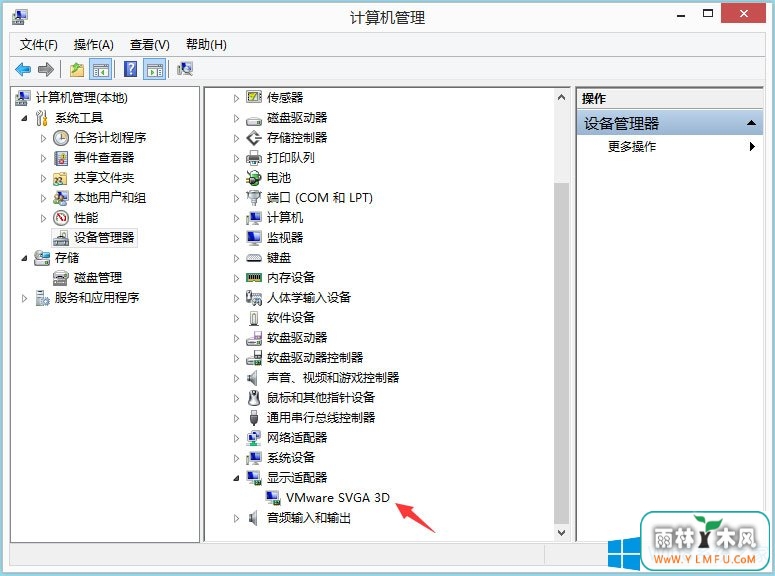The image size is (775, 576).
Task: Select 计算机管理(本地) root node
Action: (82, 98)
